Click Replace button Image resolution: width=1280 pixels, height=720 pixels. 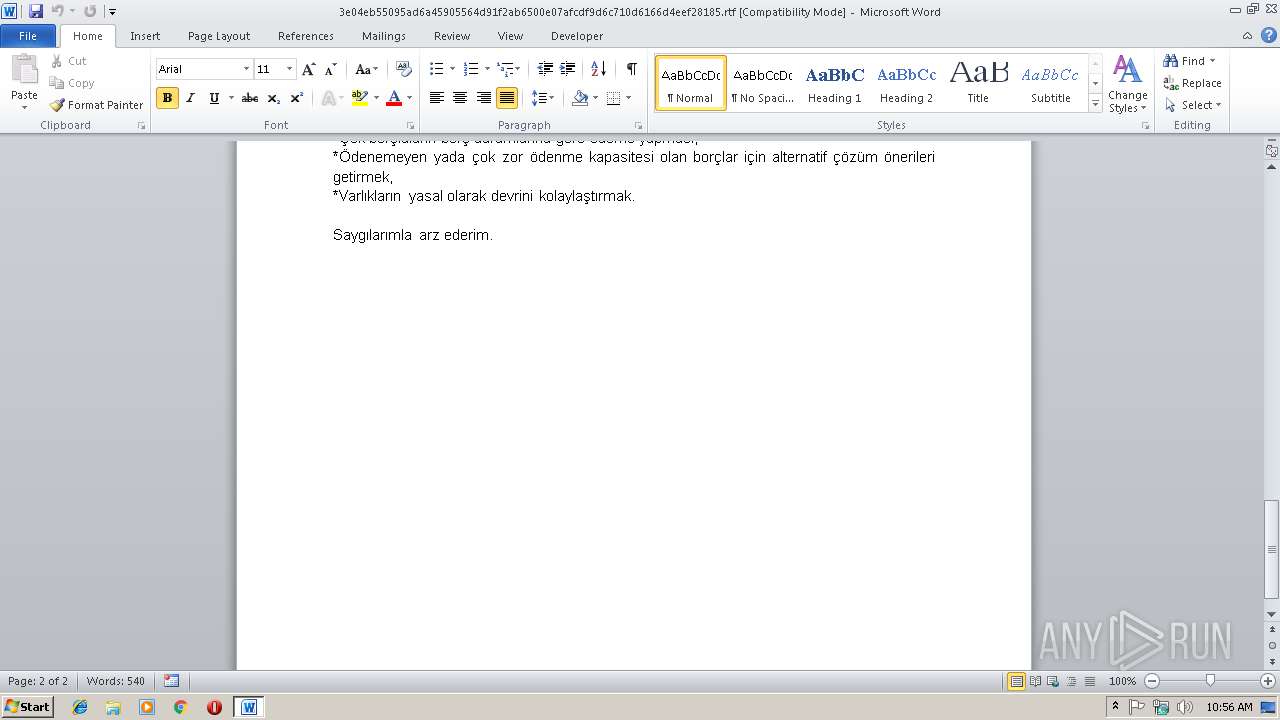tap(1193, 83)
